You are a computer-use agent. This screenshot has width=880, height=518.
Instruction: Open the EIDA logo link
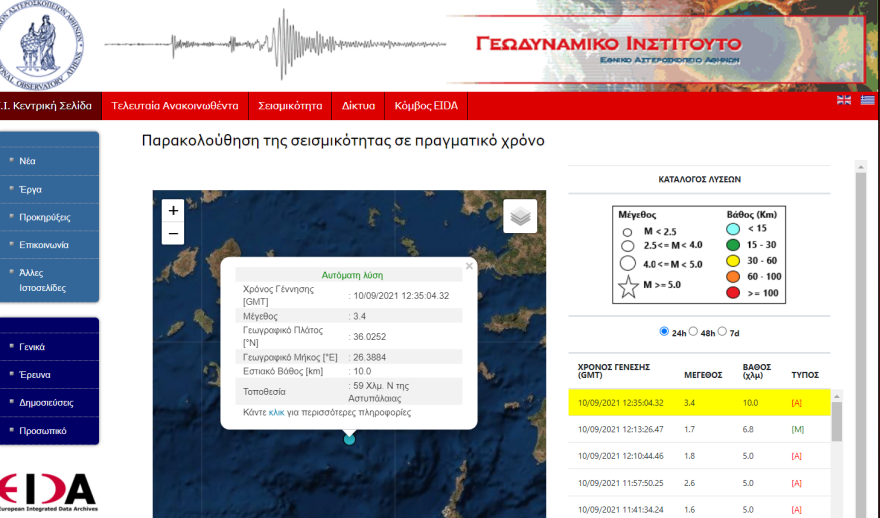coord(48,492)
